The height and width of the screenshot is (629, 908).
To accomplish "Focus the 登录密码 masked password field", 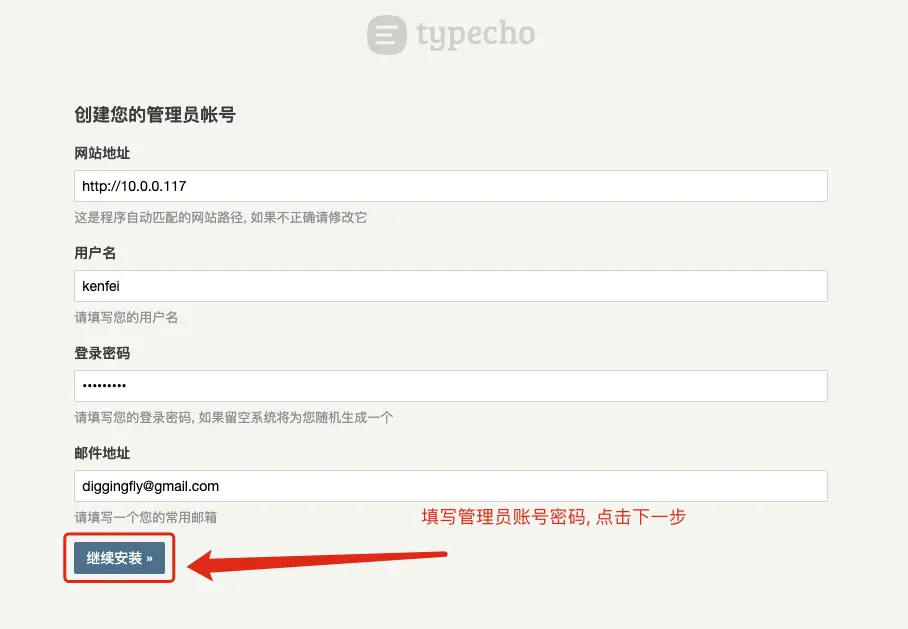I will pos(451,386).
